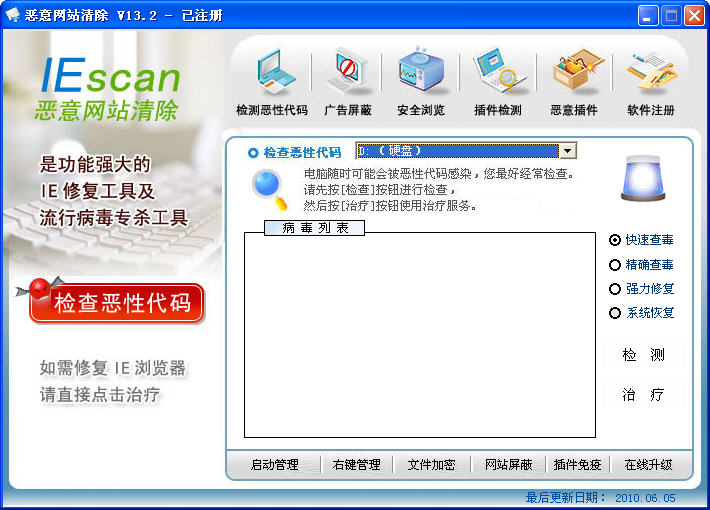The width and height of the screenshot is (710, 510).
Task: Enable the 强力修复 strong repair option
Action: click(x=616, y=289)
